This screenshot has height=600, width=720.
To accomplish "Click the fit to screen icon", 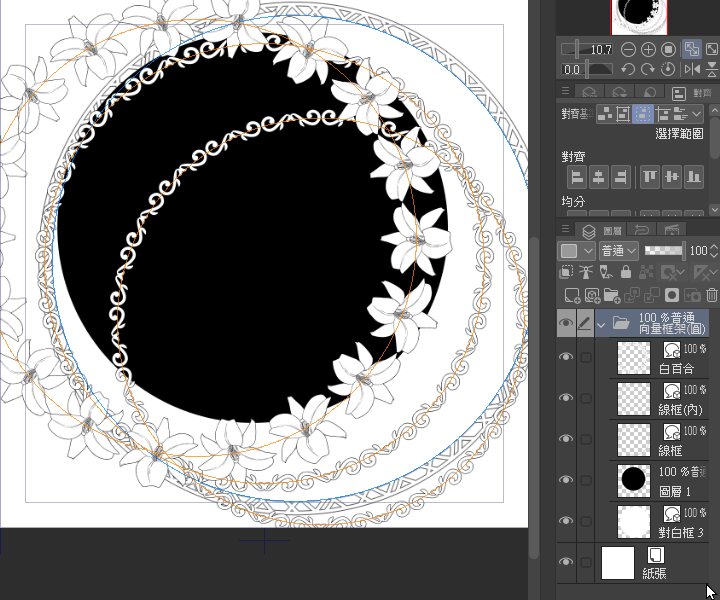I will point(712,49).
